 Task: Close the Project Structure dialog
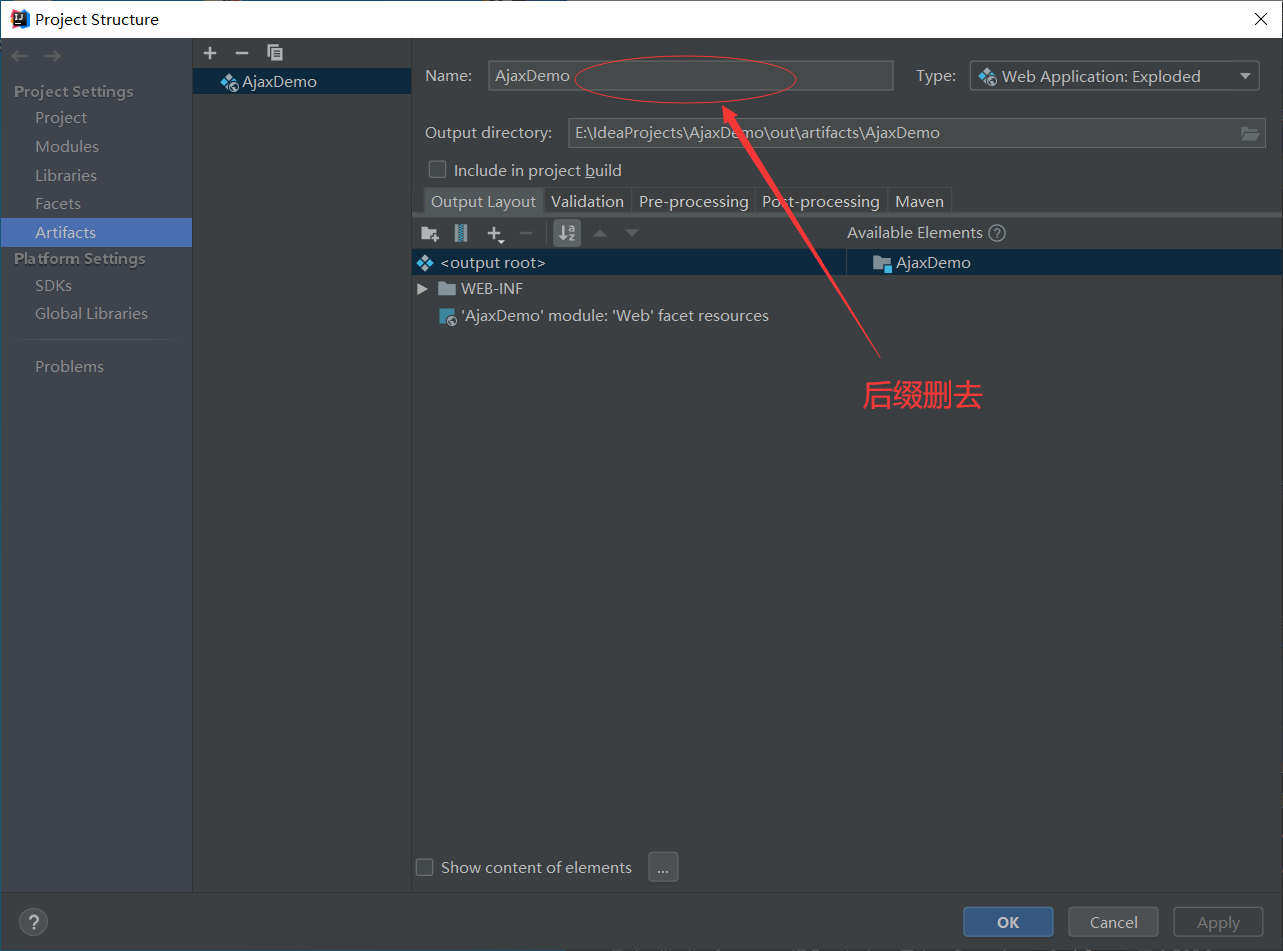pyautogui.click(x=1259, y=19)
